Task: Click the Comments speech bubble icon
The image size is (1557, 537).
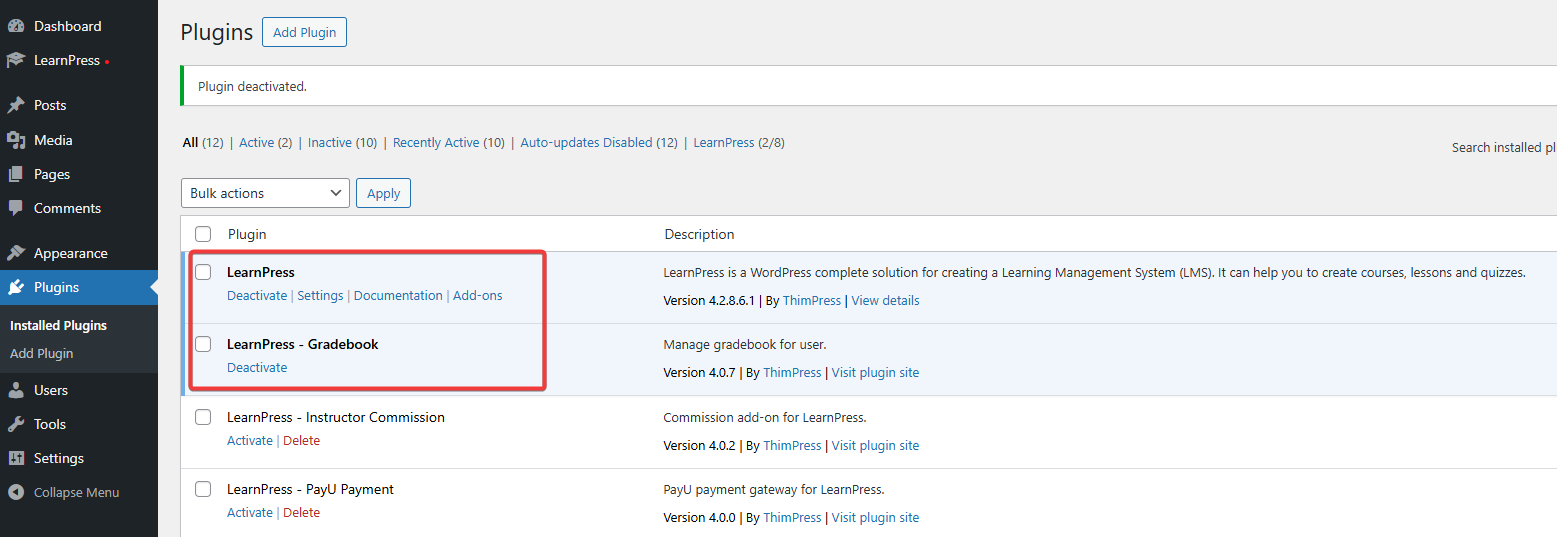Action: [x=16, y=208]
